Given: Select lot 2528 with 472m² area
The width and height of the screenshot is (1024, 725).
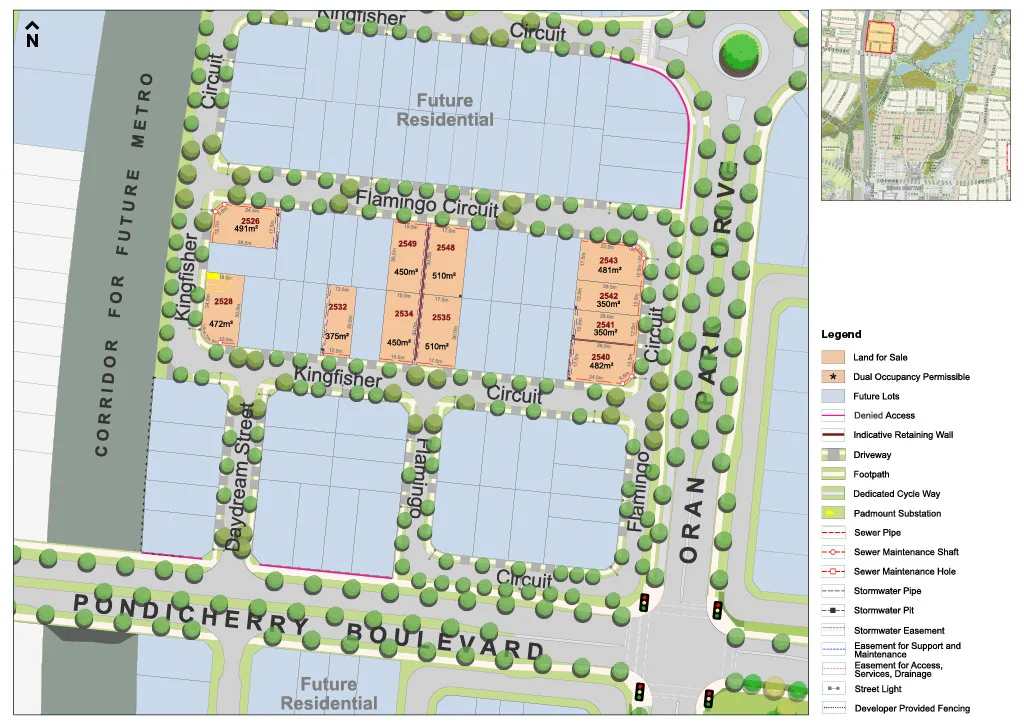Looking at the screenshot, I should [x=223, y=310].
